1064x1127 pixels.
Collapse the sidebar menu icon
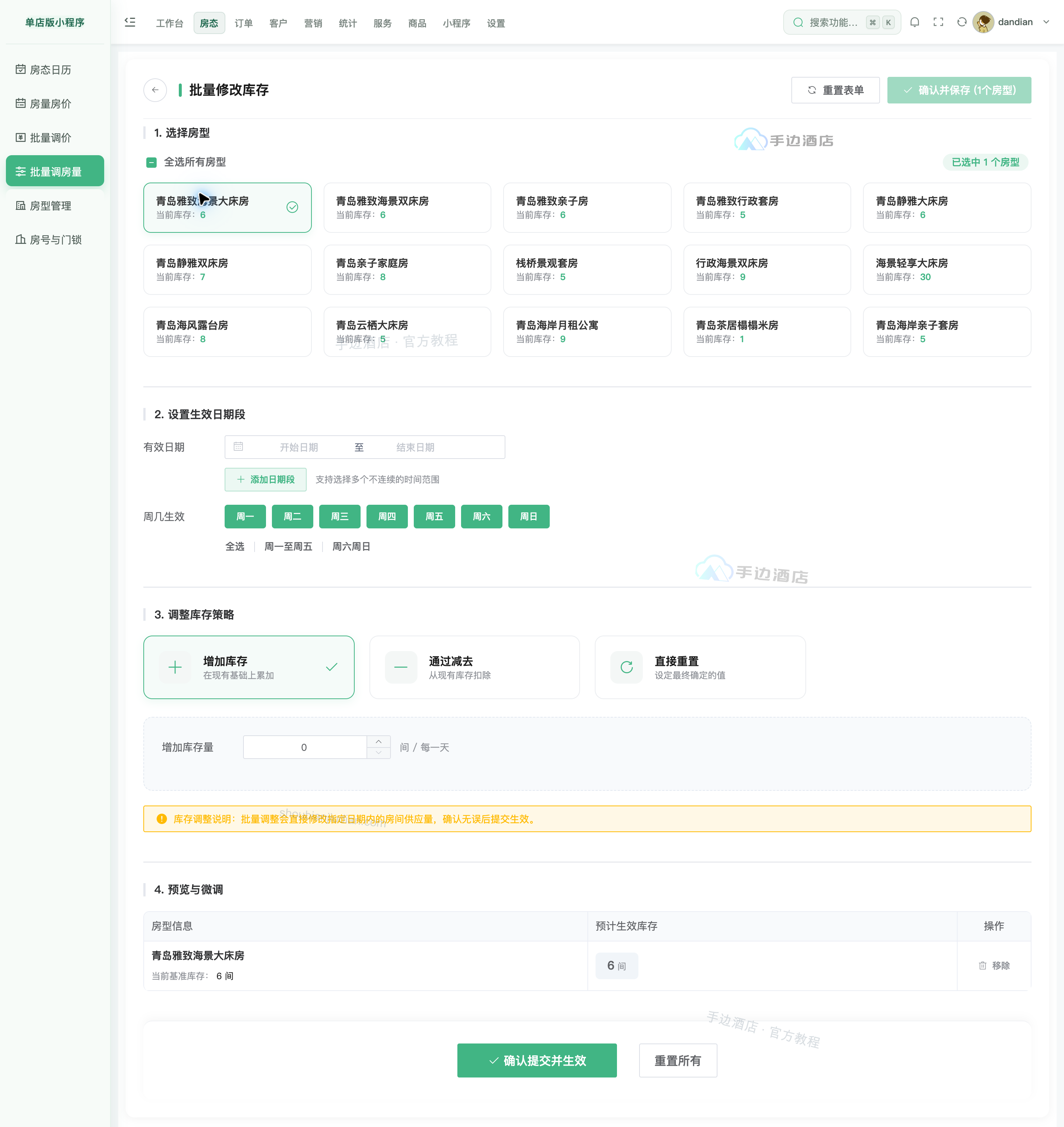click(x=130, y=22)
